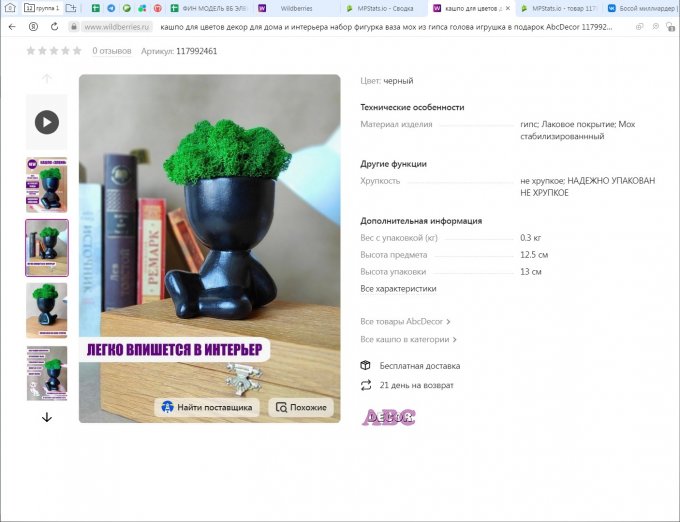Switch to the 'MPStats.io - Сводка' tab
Screen dimensions: 680x522
[378, 8]
